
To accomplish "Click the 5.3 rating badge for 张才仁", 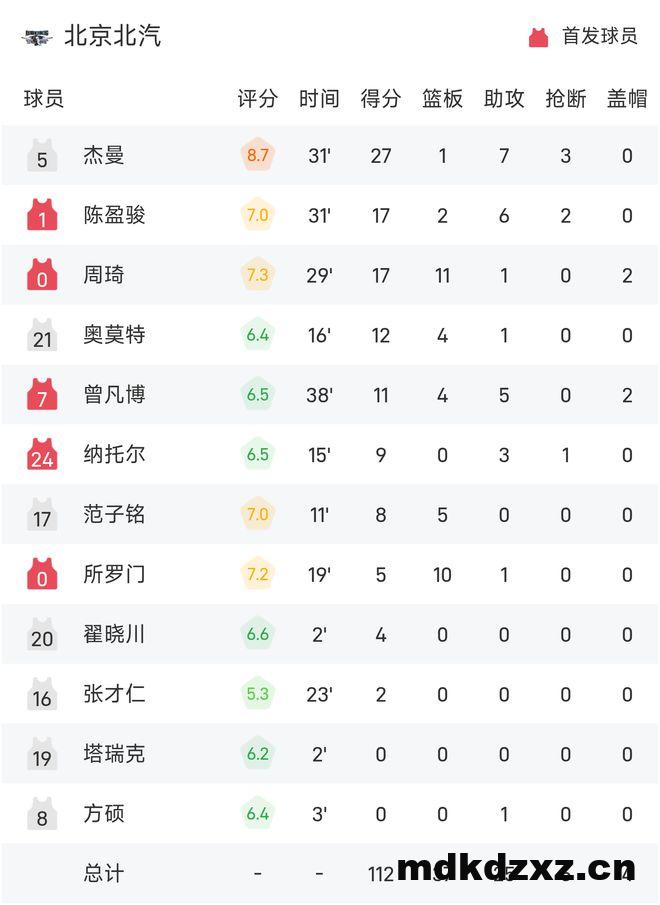I will coord(257,694).
